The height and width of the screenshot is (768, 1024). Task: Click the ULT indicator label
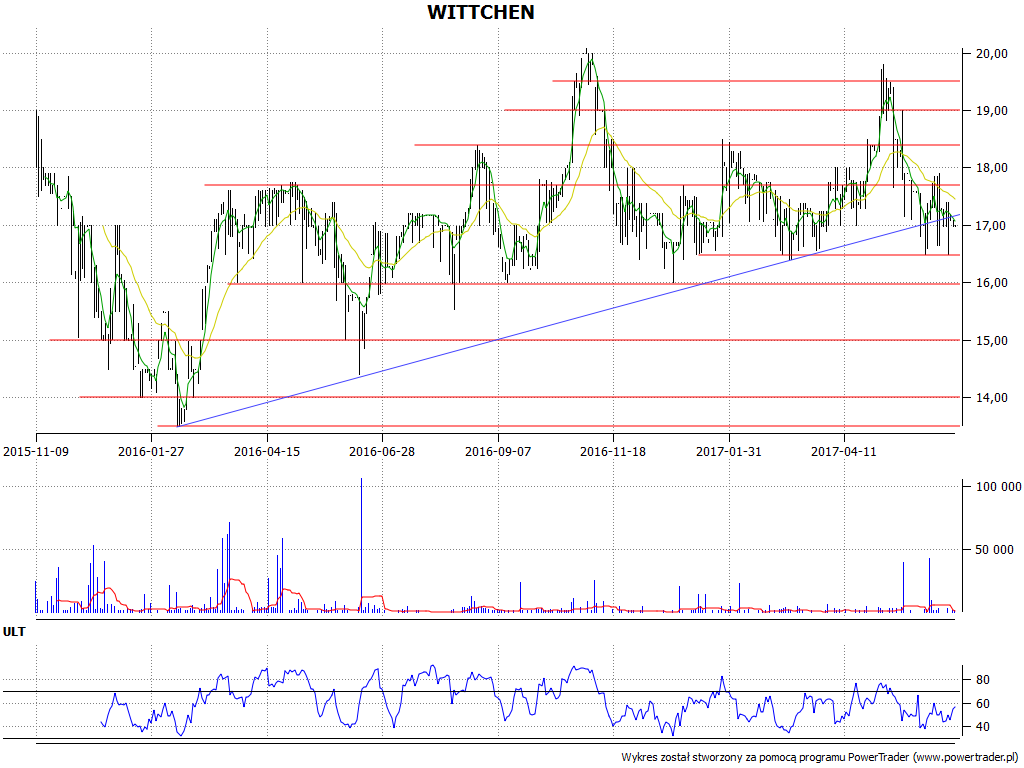[x=14, y=632]
